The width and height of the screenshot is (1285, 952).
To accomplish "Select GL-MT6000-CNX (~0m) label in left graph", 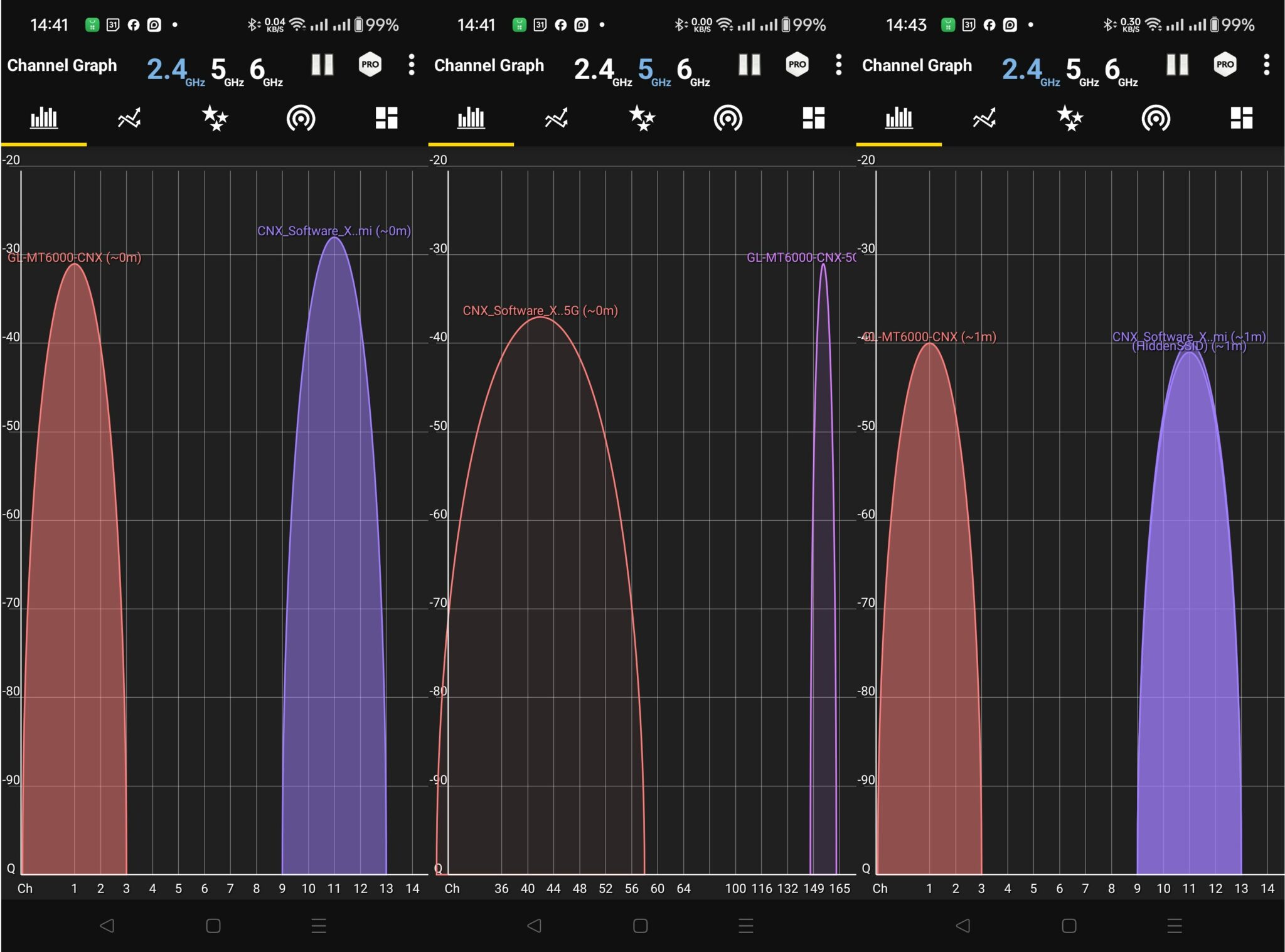I will click(74, 257).
